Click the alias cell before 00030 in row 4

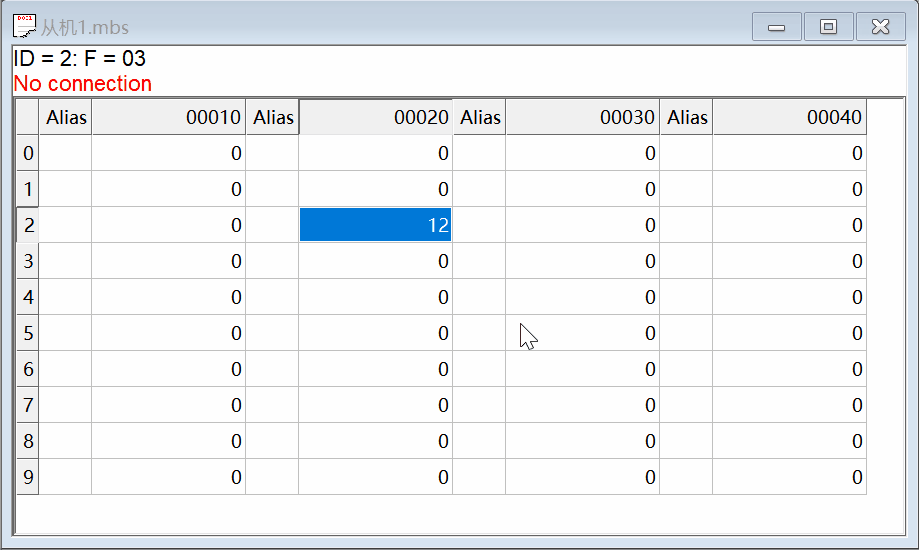(479, 297)
